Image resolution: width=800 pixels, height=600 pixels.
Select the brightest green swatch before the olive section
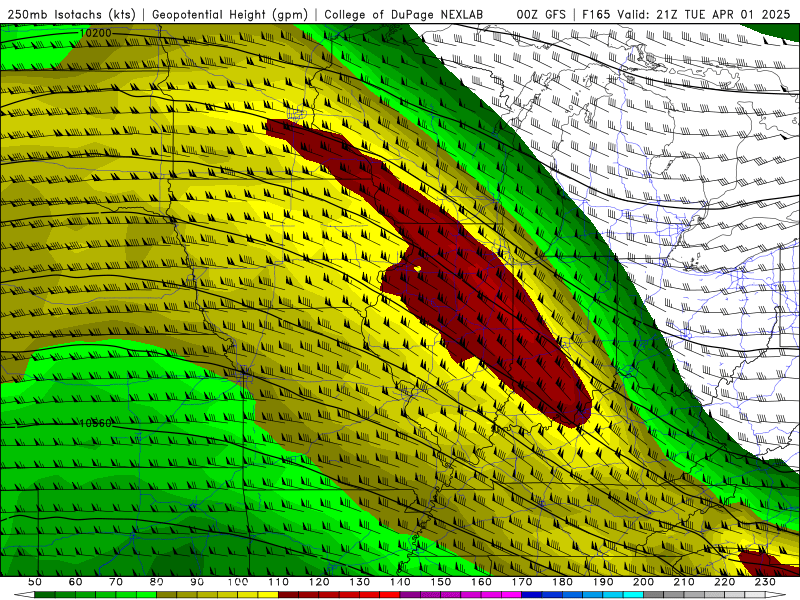point(146,595)
